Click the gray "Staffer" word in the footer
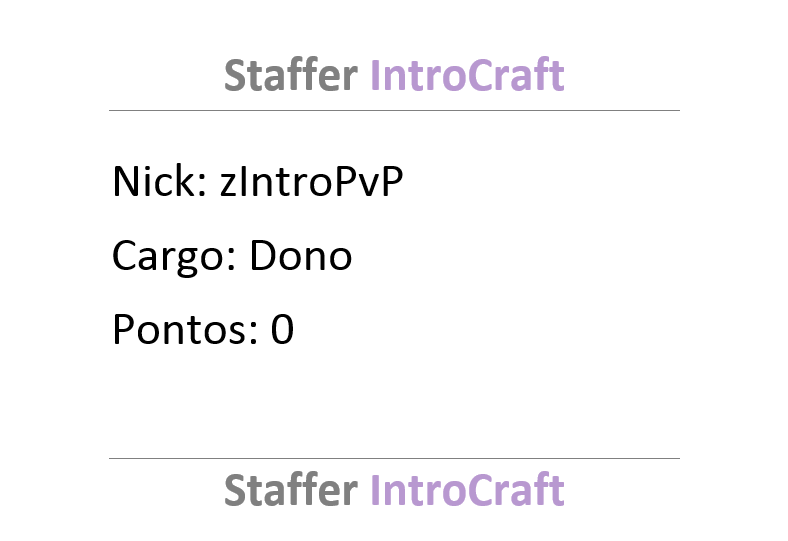The image size is (788, 541). tap(290, 490)
